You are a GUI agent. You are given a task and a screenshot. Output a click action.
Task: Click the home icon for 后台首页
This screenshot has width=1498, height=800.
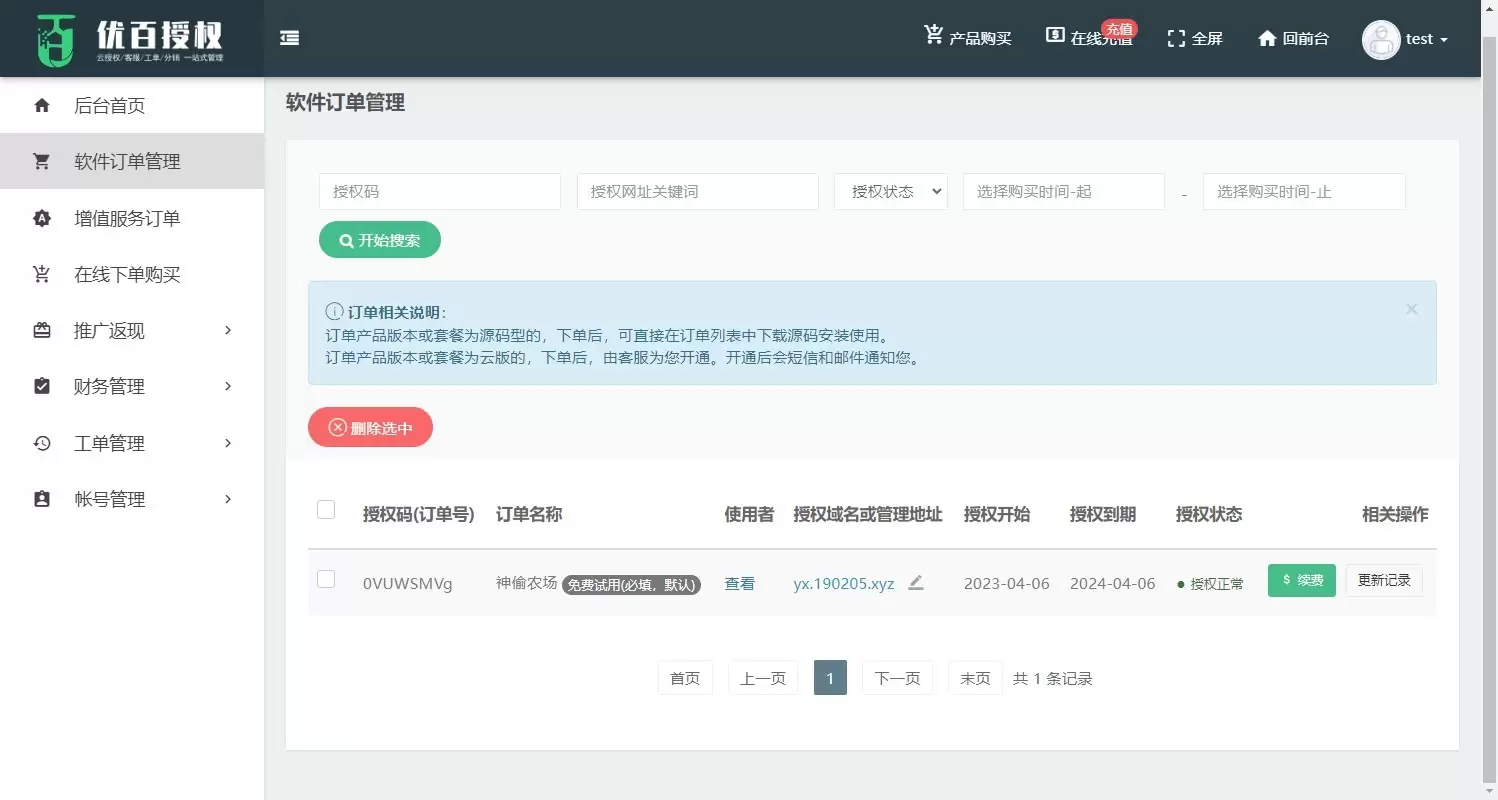click(x=42, y=105)
